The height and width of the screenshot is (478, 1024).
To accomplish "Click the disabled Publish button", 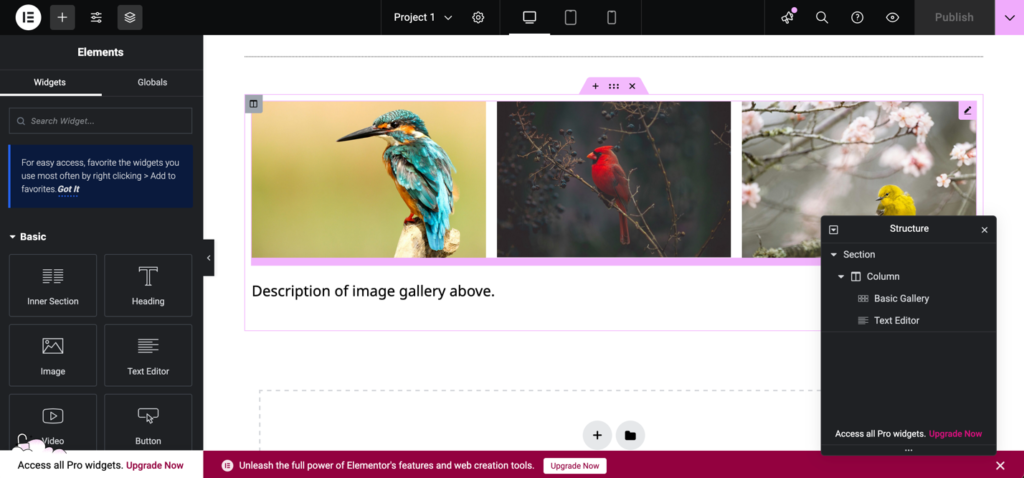I will 954,18.
